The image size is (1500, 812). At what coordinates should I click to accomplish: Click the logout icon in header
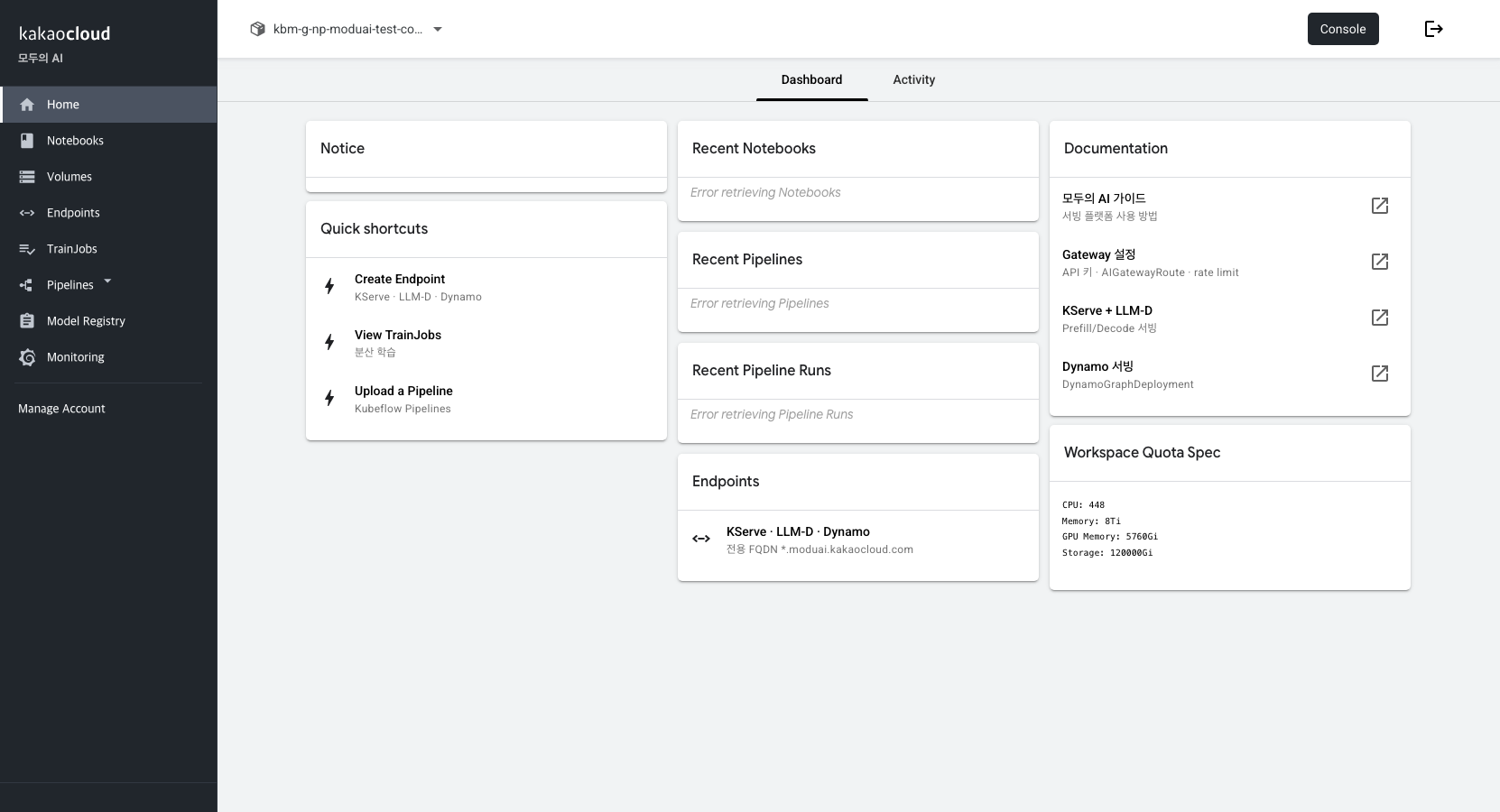(1433, 29)
